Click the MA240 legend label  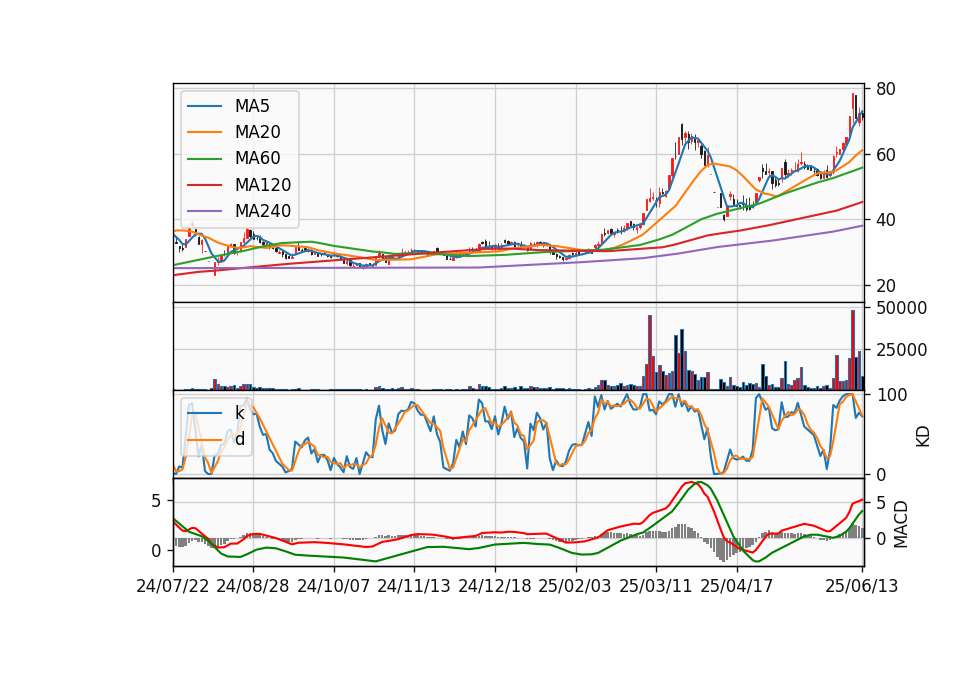[x=263, y=211]
